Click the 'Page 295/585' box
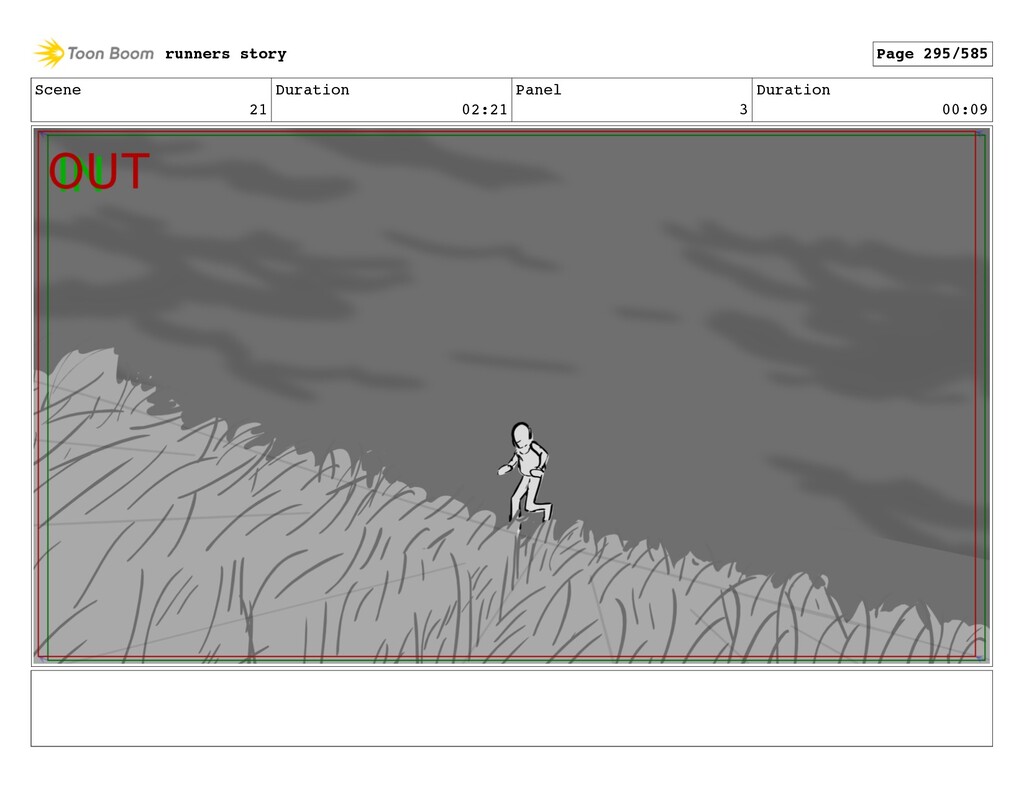 coord(932,54)
